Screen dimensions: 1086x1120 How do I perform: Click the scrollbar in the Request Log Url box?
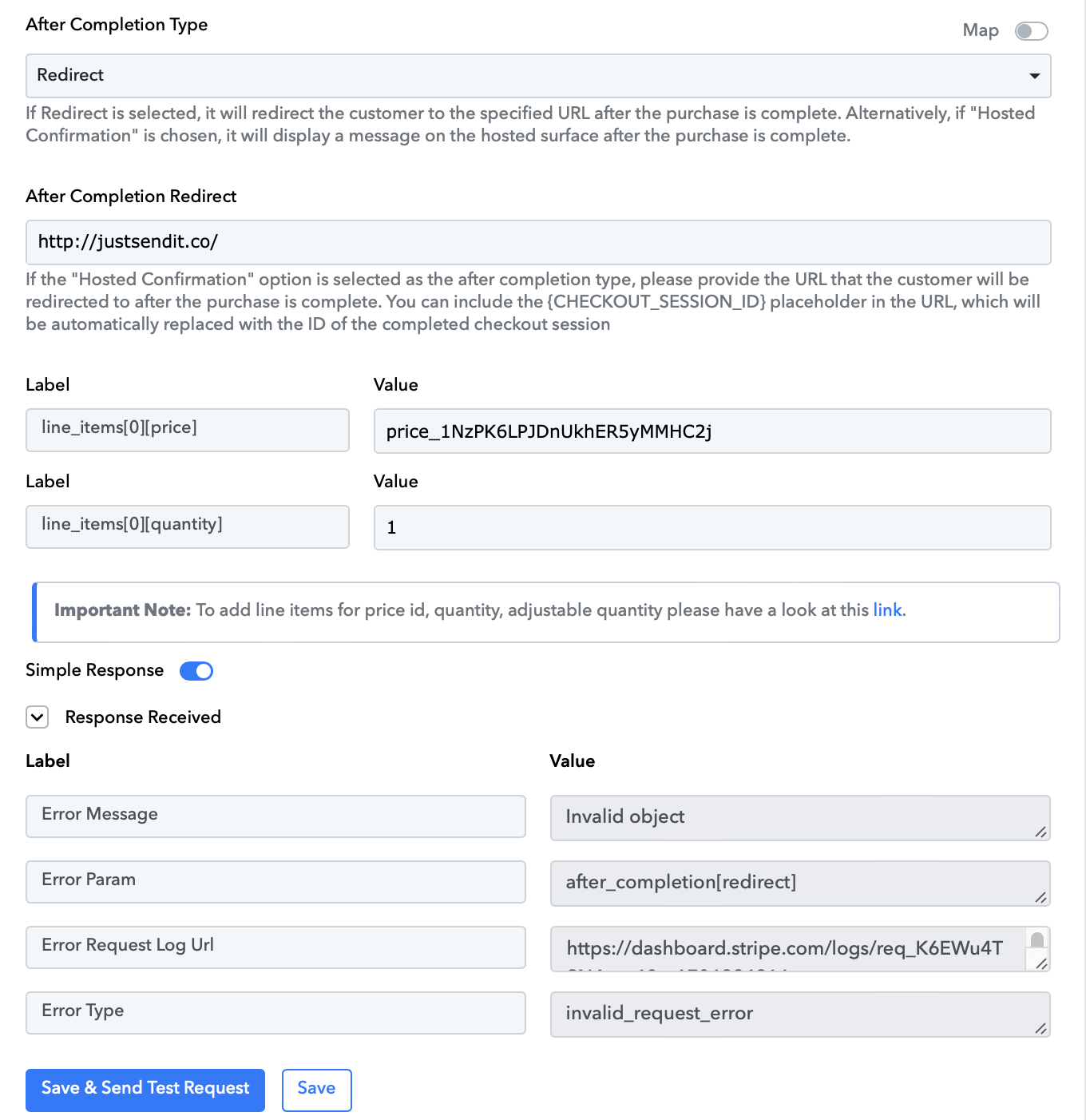1037,940
